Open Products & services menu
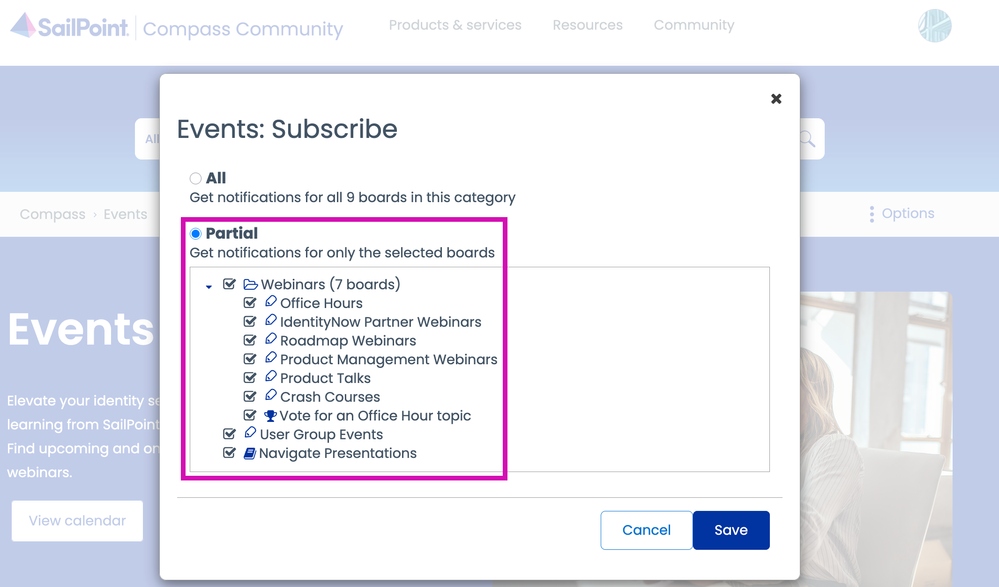Screen dimensions: 999x587 point(455,25)
